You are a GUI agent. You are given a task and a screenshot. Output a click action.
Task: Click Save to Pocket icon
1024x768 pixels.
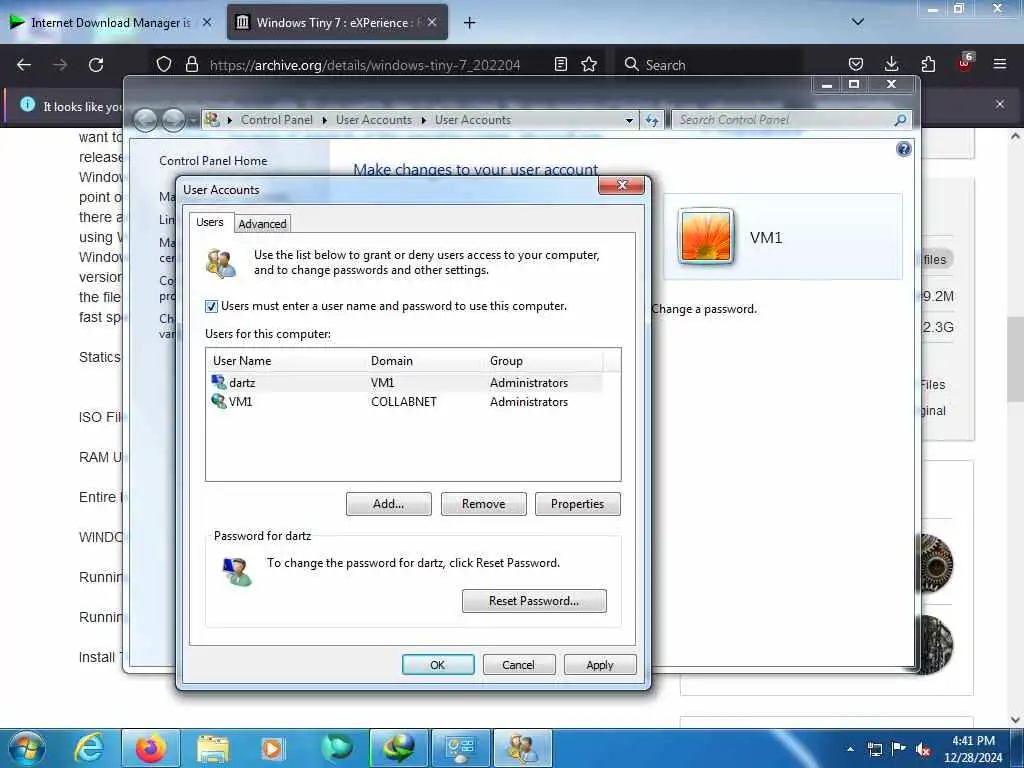(856, 64)
